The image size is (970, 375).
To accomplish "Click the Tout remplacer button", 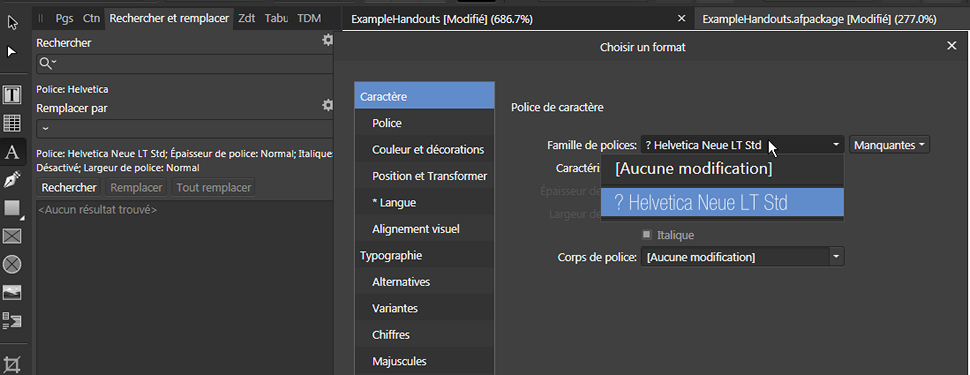I will click(x=213, y=187).
